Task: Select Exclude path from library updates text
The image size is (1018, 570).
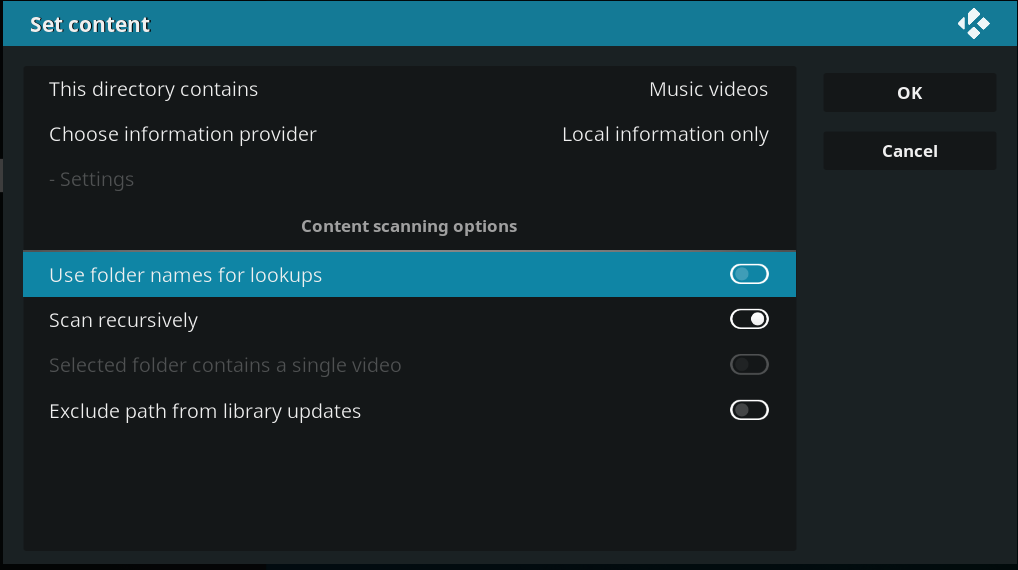Action: pyautogui.click(x=205, y=411)
